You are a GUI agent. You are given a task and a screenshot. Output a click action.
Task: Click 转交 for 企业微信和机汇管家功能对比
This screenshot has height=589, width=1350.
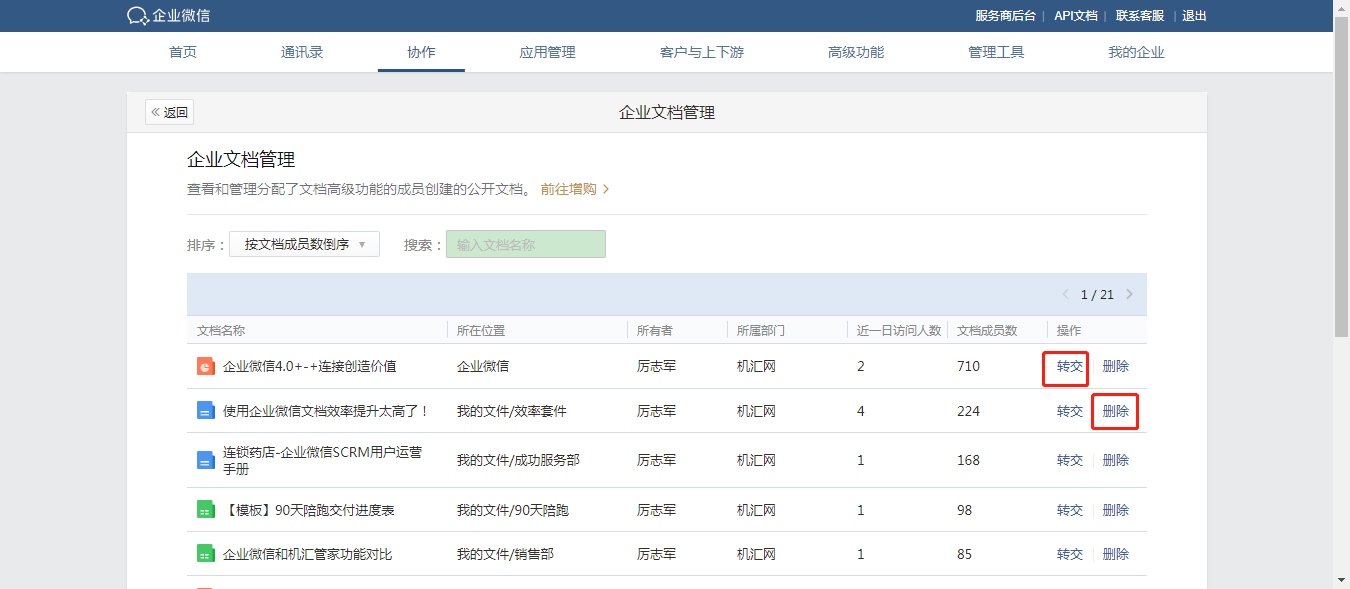click(x=1070, y=554)
